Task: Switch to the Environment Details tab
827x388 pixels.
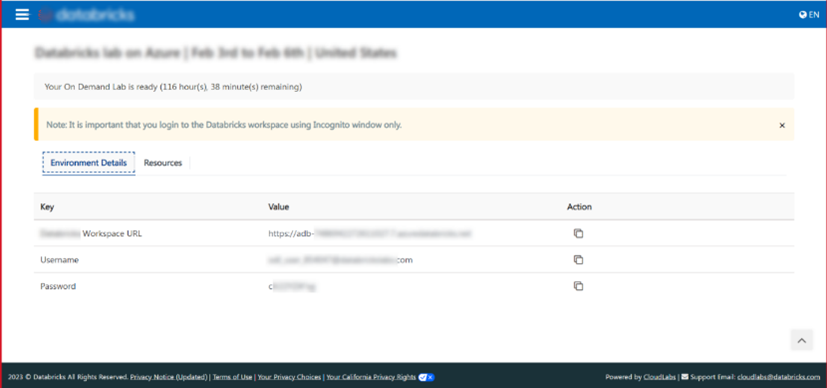Action: [89, 163]
